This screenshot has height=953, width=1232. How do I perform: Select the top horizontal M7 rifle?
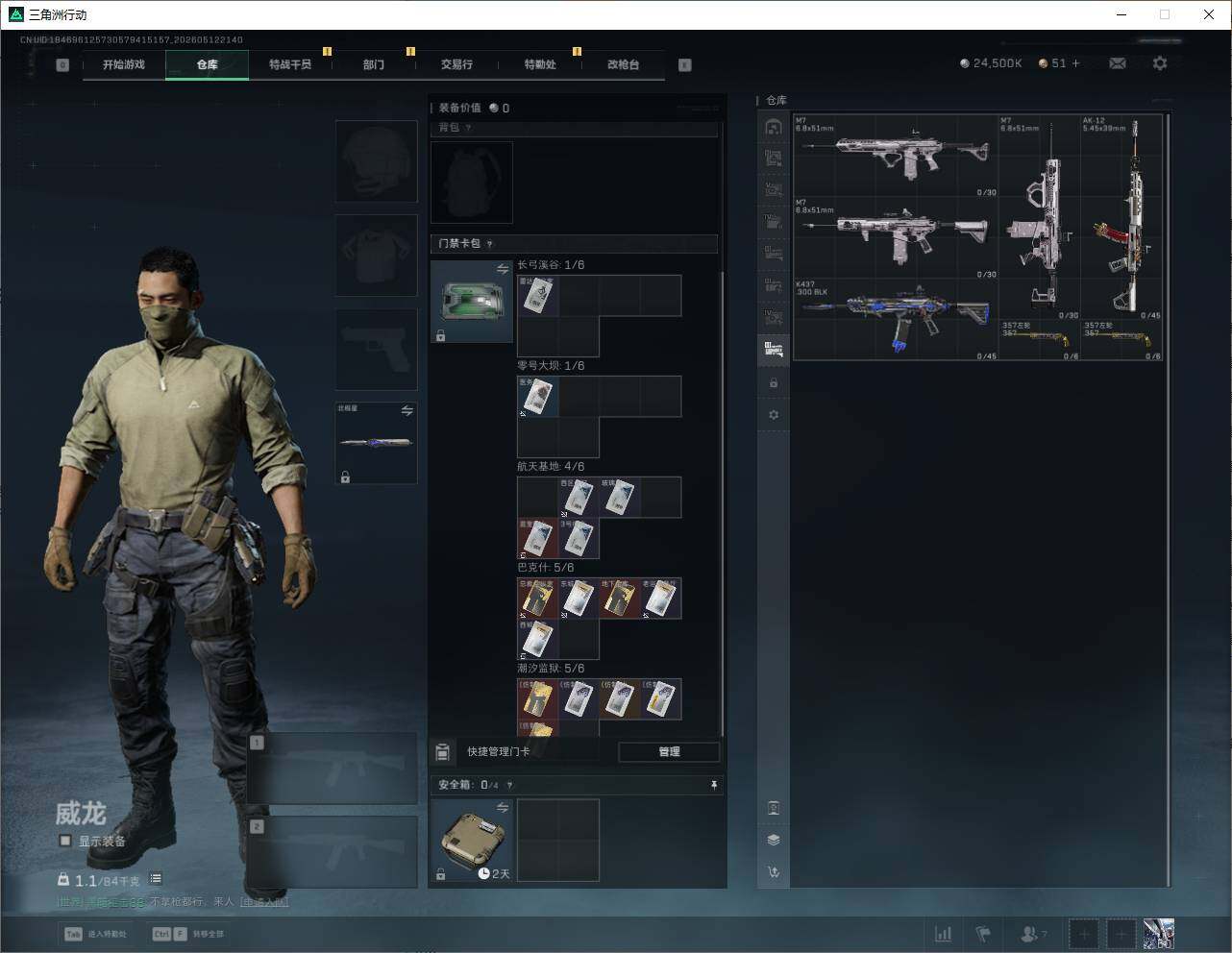896,156
